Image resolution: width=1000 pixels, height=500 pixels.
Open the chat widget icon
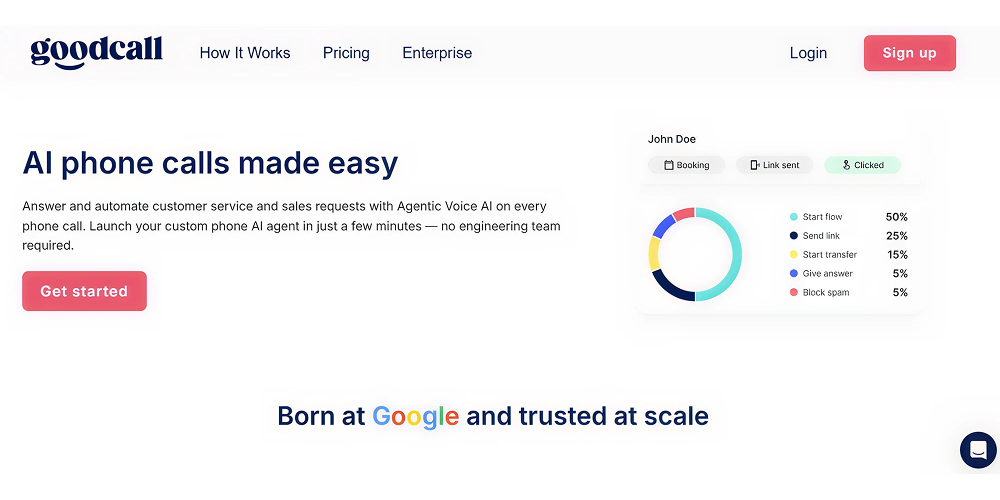pos(978,450)
